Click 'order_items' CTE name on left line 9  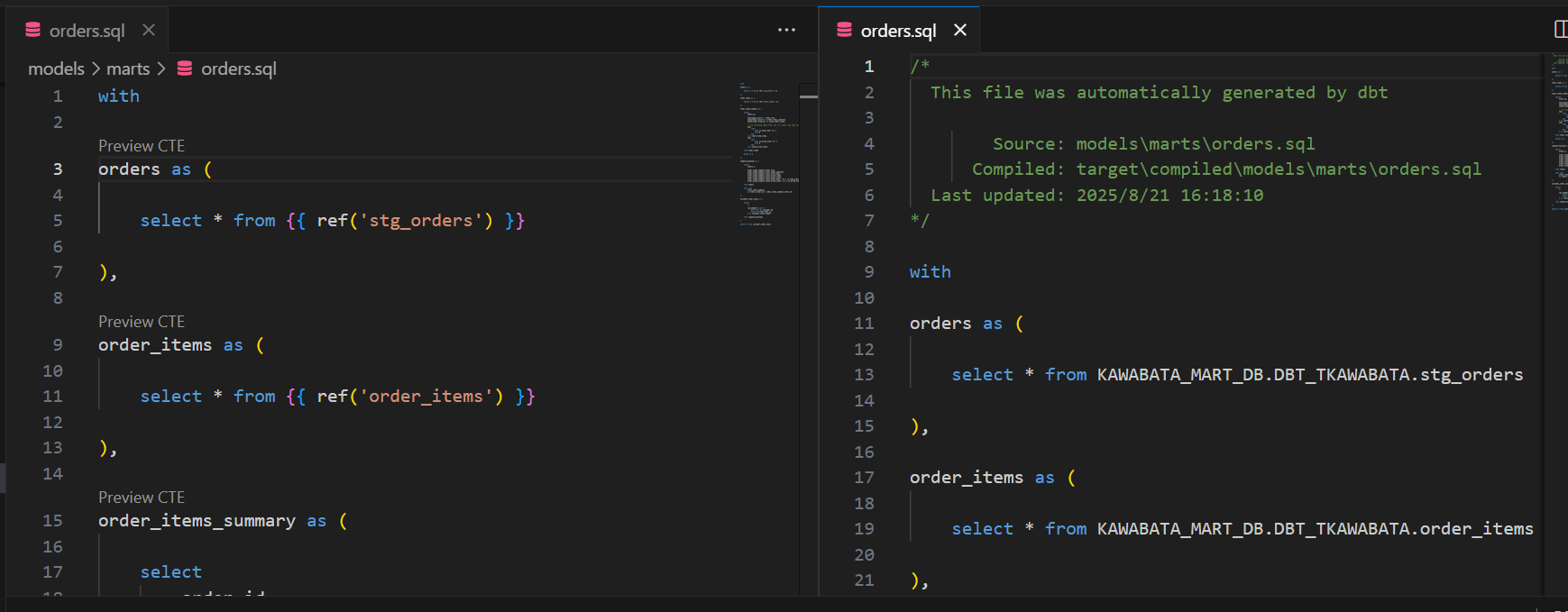(155, 345)
